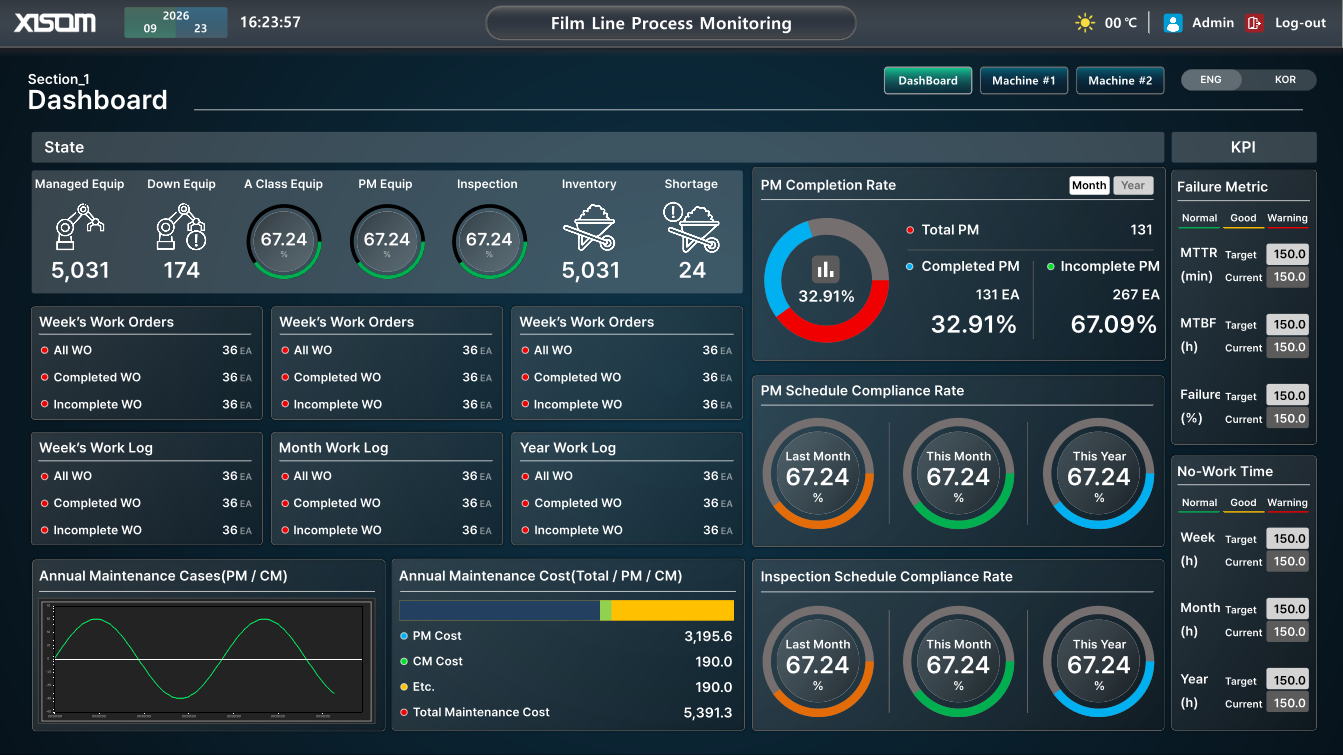Switch language to ENG
Screen dimensions: 1343x755
tap(1211, 80)
